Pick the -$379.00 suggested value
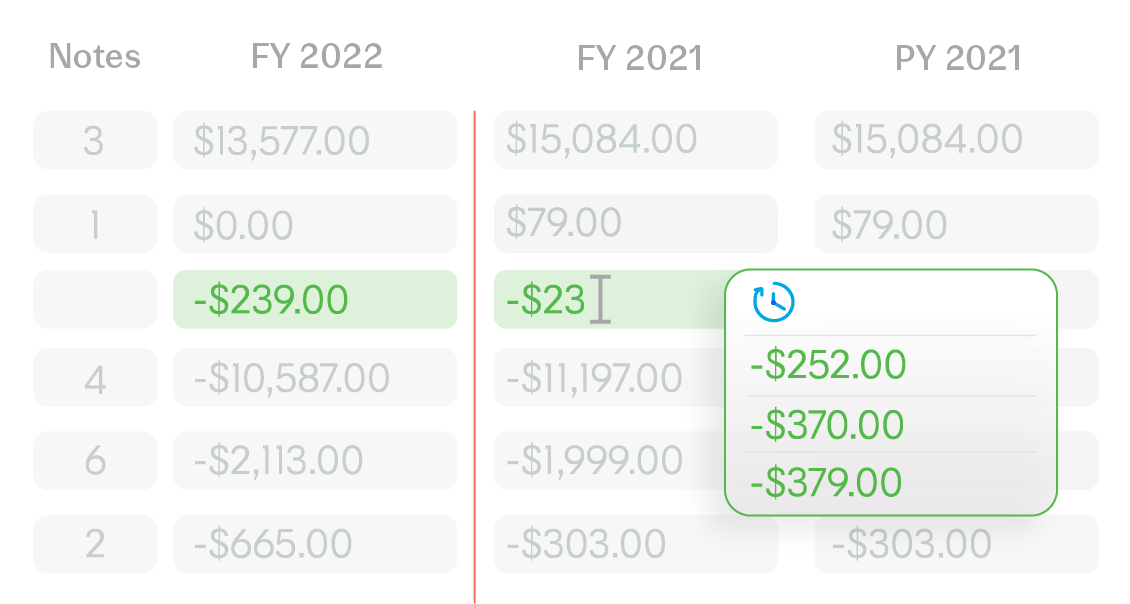This screenshot has height=604, width=1130. tap(828, 483)
